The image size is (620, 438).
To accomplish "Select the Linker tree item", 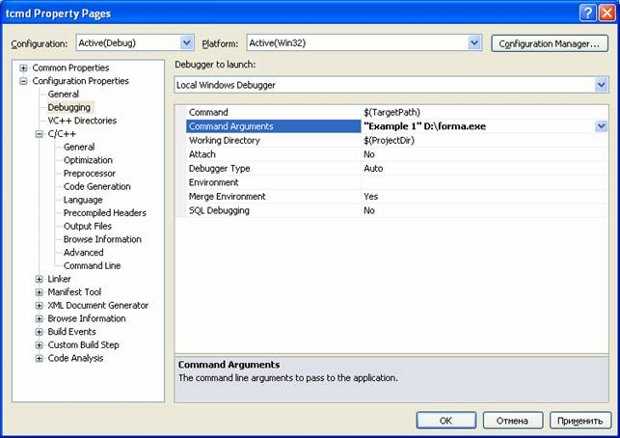I will click(x=59, y=279).
